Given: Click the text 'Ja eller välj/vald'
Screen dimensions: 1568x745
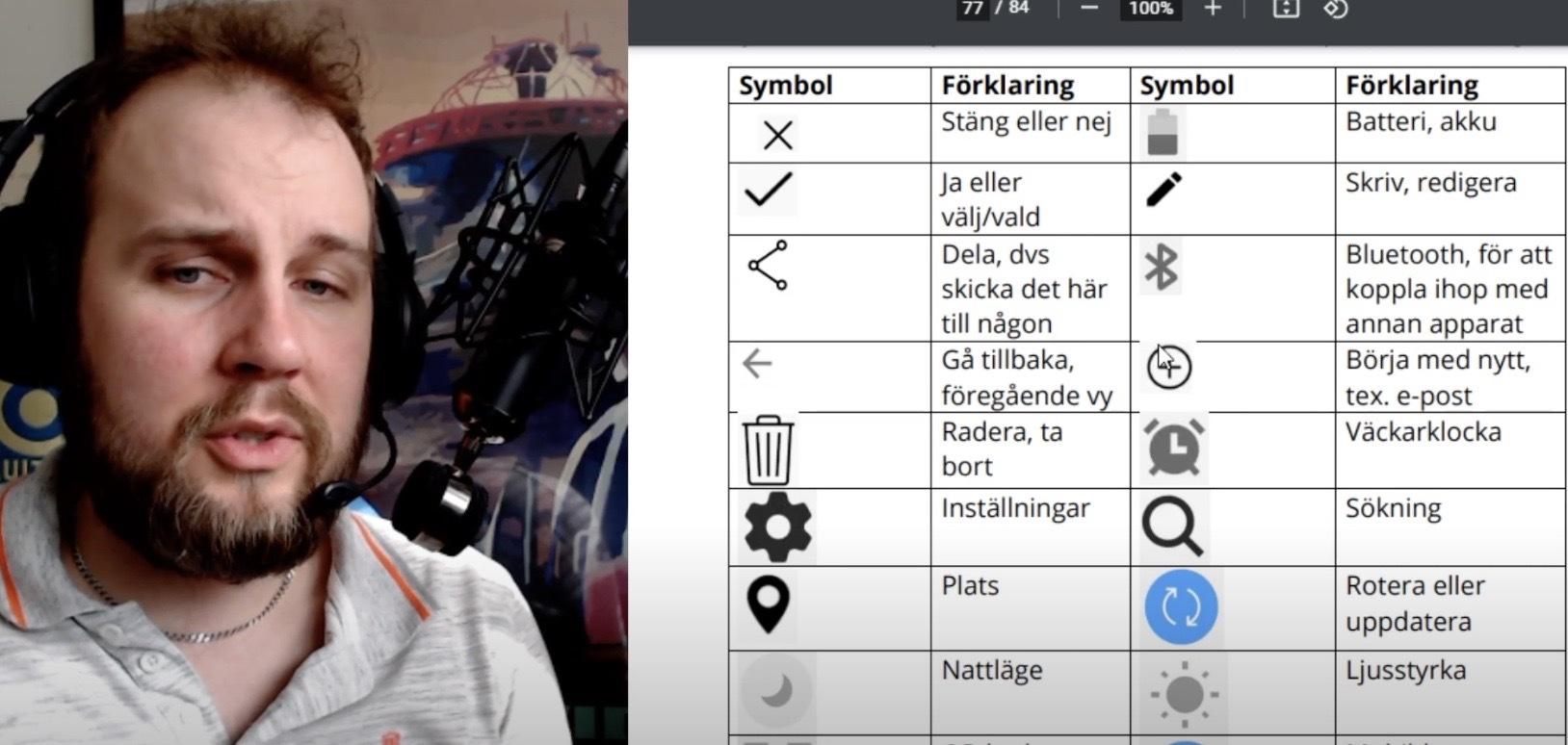Looking at the screenshot, I should tap(990, 199).
